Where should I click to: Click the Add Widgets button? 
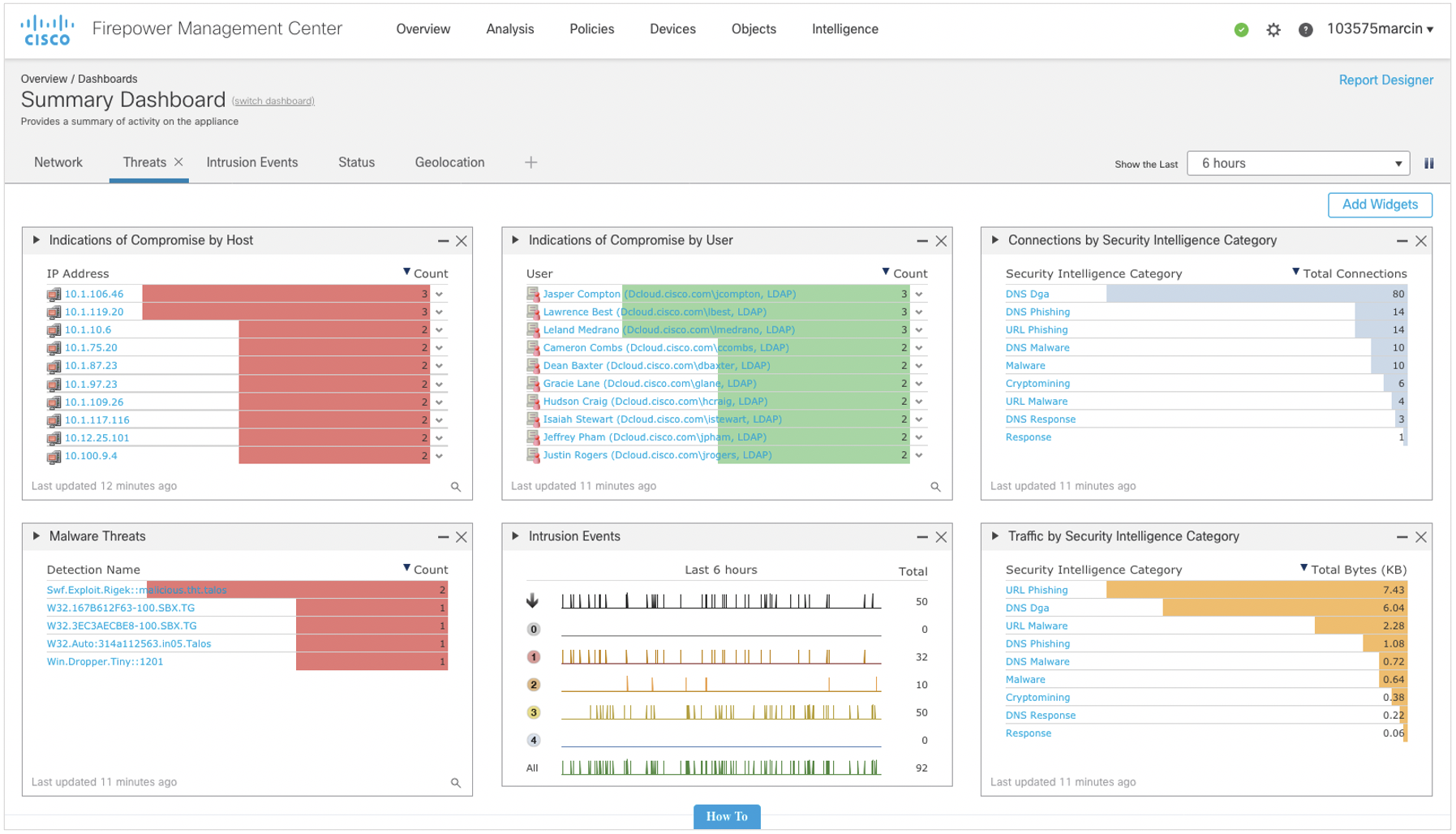(x=1380, y=204)
